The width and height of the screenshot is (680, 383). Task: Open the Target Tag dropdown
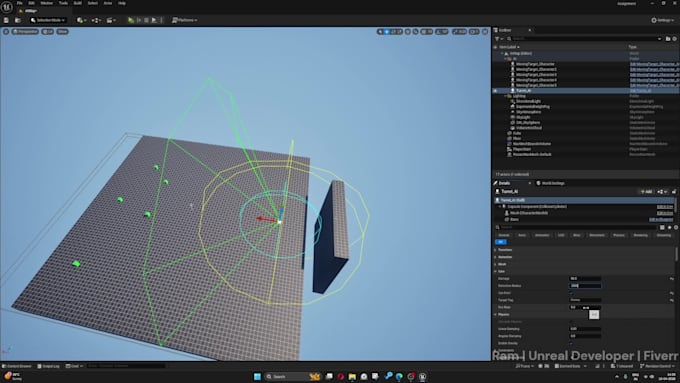585,300
